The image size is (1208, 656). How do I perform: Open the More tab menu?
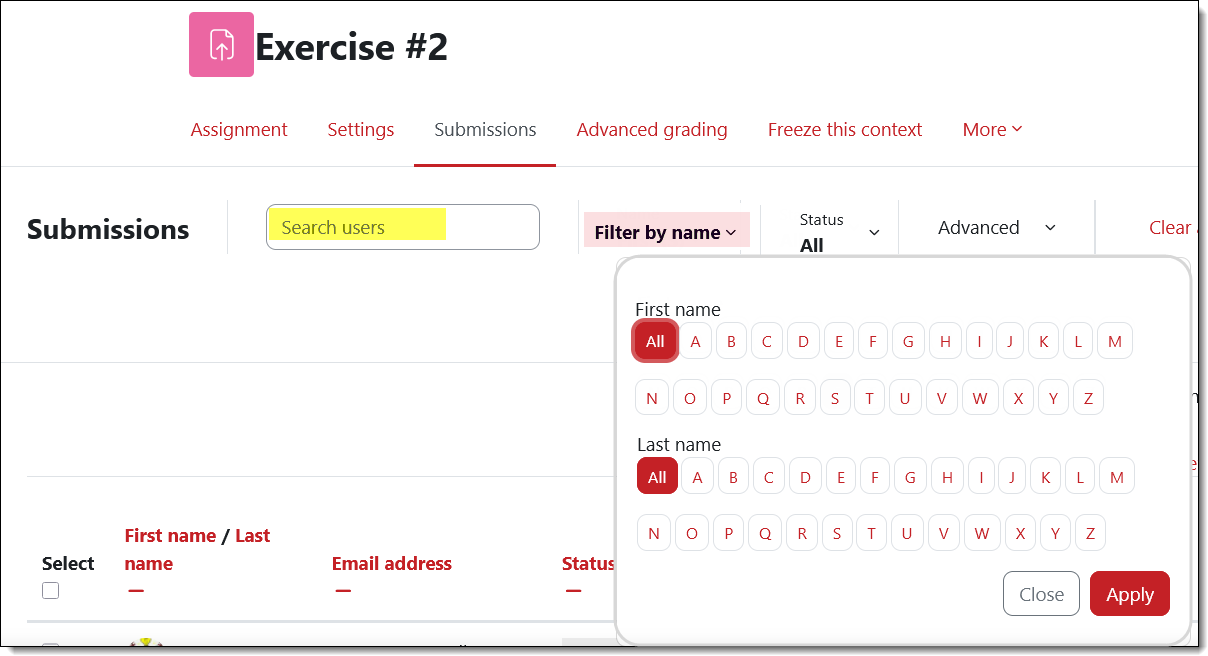(x=992, y=130)
